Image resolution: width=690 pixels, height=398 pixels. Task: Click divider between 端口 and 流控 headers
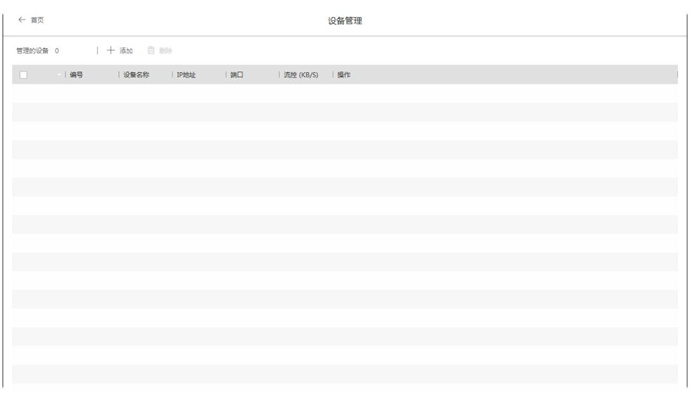[x=279, y=75]
